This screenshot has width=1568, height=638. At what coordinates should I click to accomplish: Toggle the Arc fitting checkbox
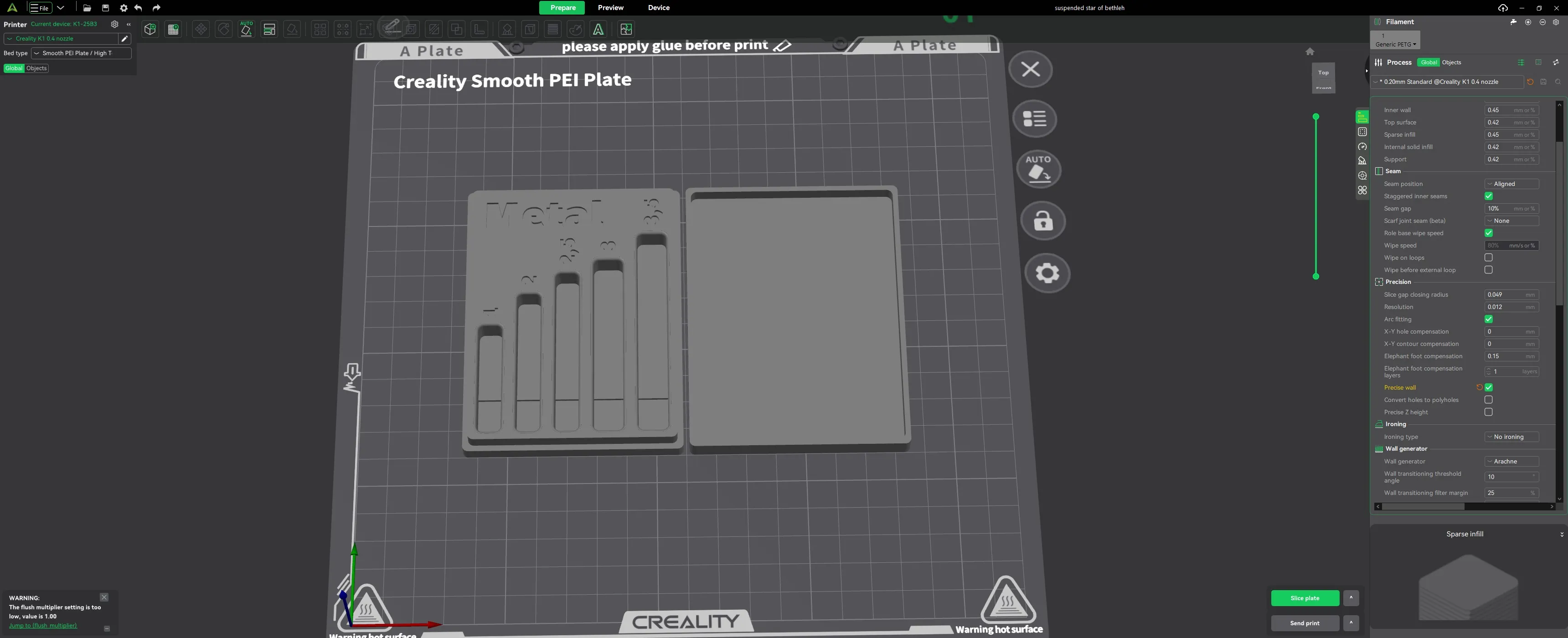(1488, 319)
